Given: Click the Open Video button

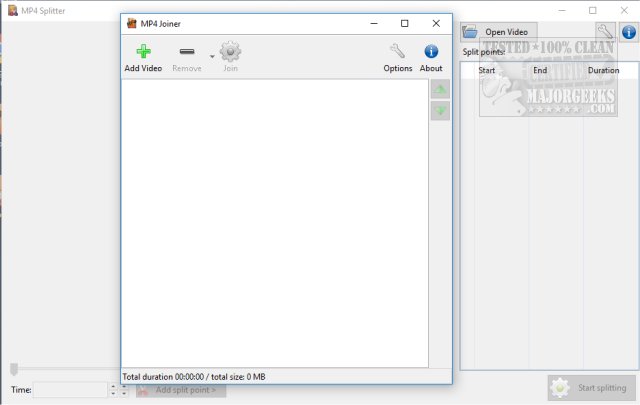Looking at the screenshot, I should click(499, 32).
